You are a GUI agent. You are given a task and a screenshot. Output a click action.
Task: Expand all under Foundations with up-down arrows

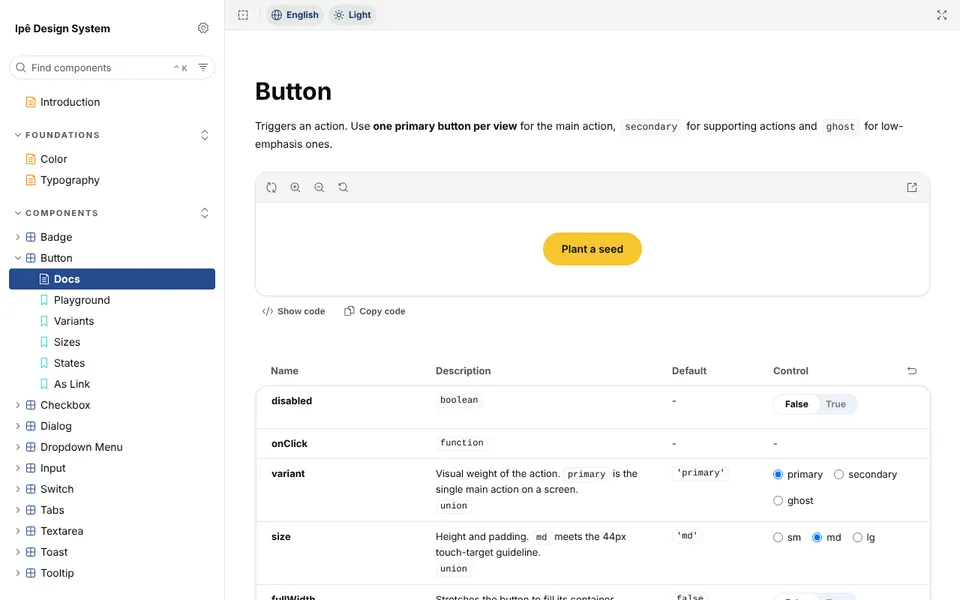pyautogui.click(x=204, y=135)
